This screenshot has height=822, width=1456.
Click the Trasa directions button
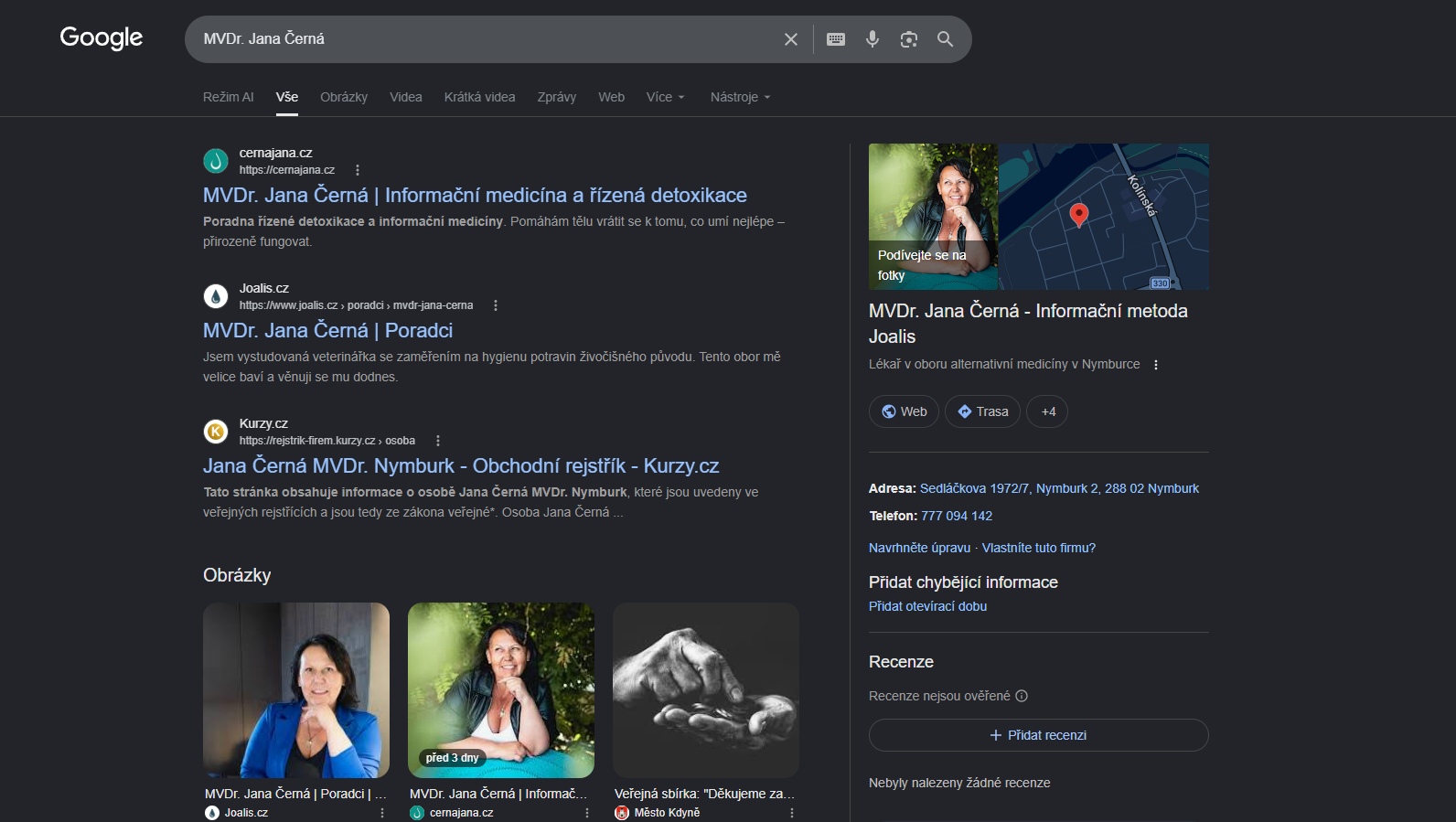pos(982,411)
